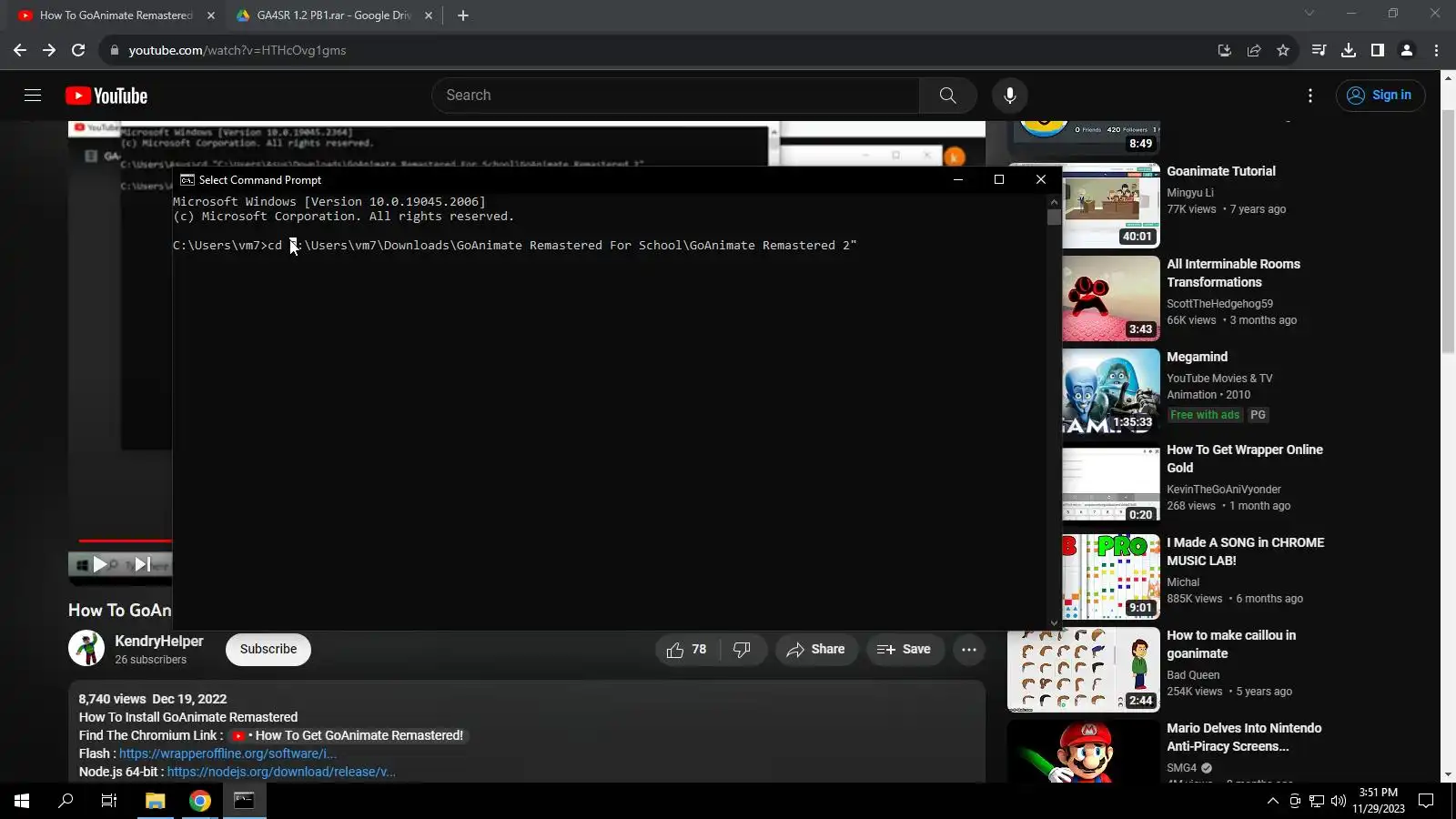Open more actions ellipsis under video
Viewport: 1456px width, 819px height.
(969, 650)
